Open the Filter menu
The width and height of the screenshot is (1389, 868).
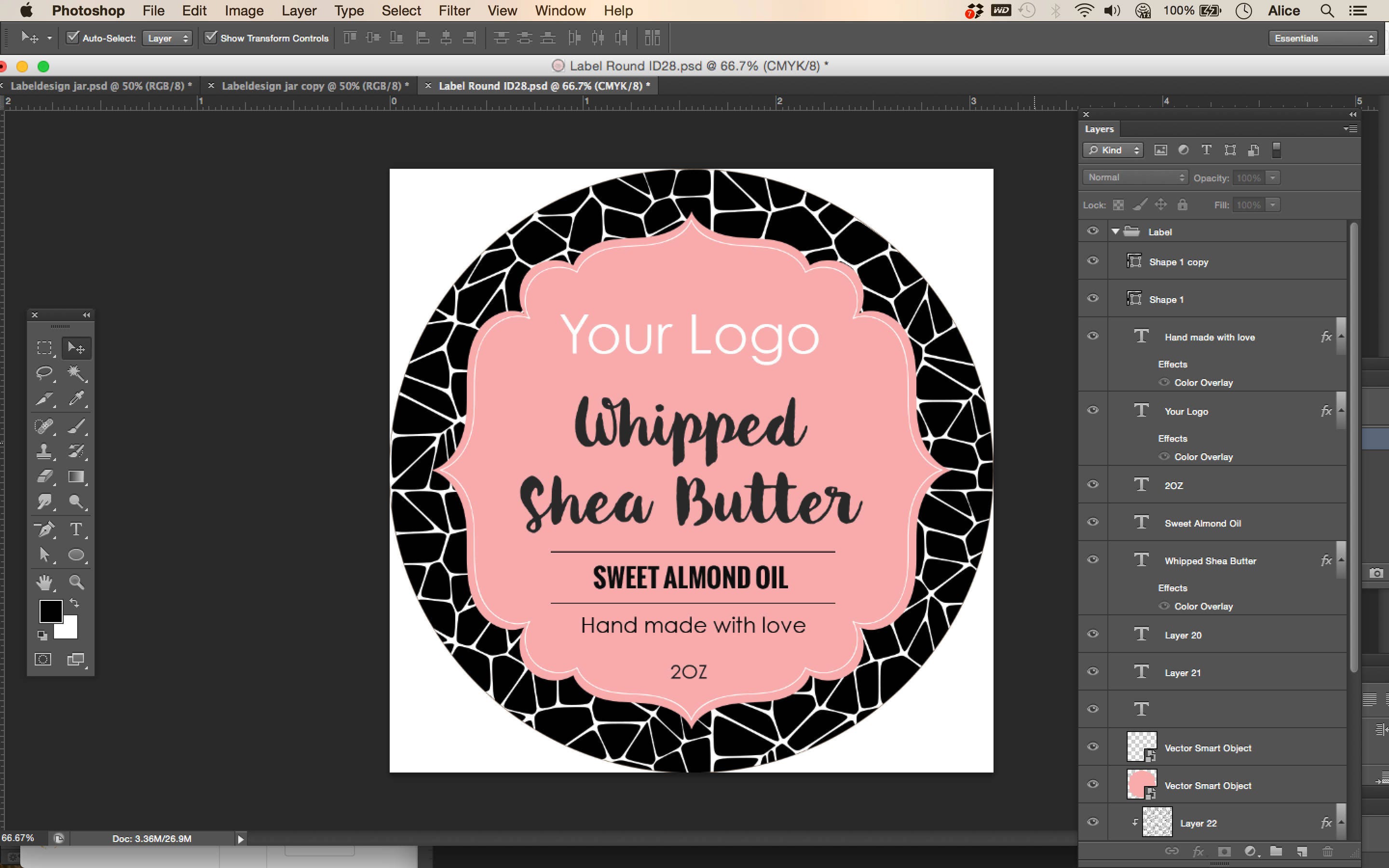pos(454,10)
